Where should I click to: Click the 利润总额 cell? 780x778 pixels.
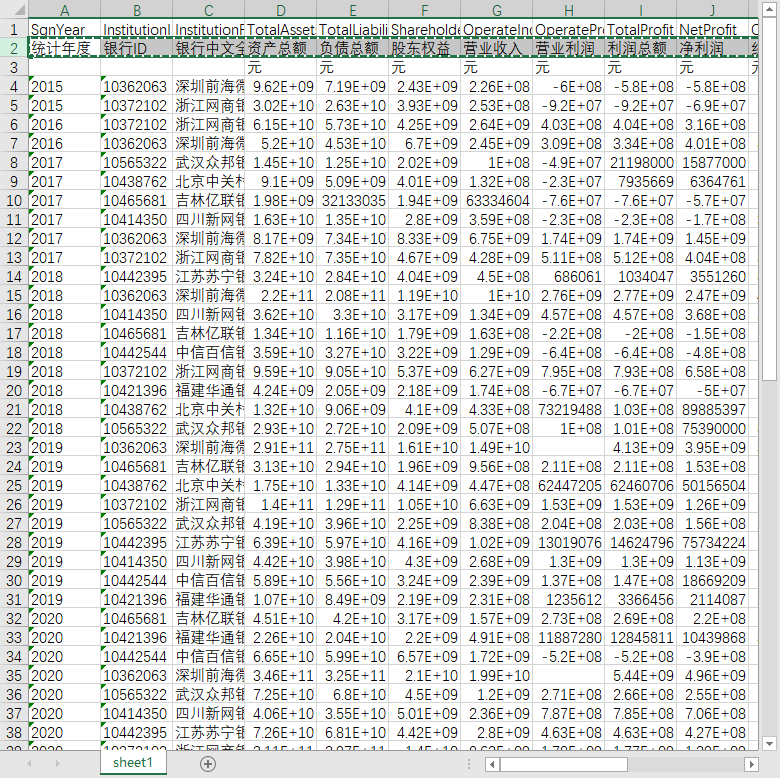tap(641, 48)
